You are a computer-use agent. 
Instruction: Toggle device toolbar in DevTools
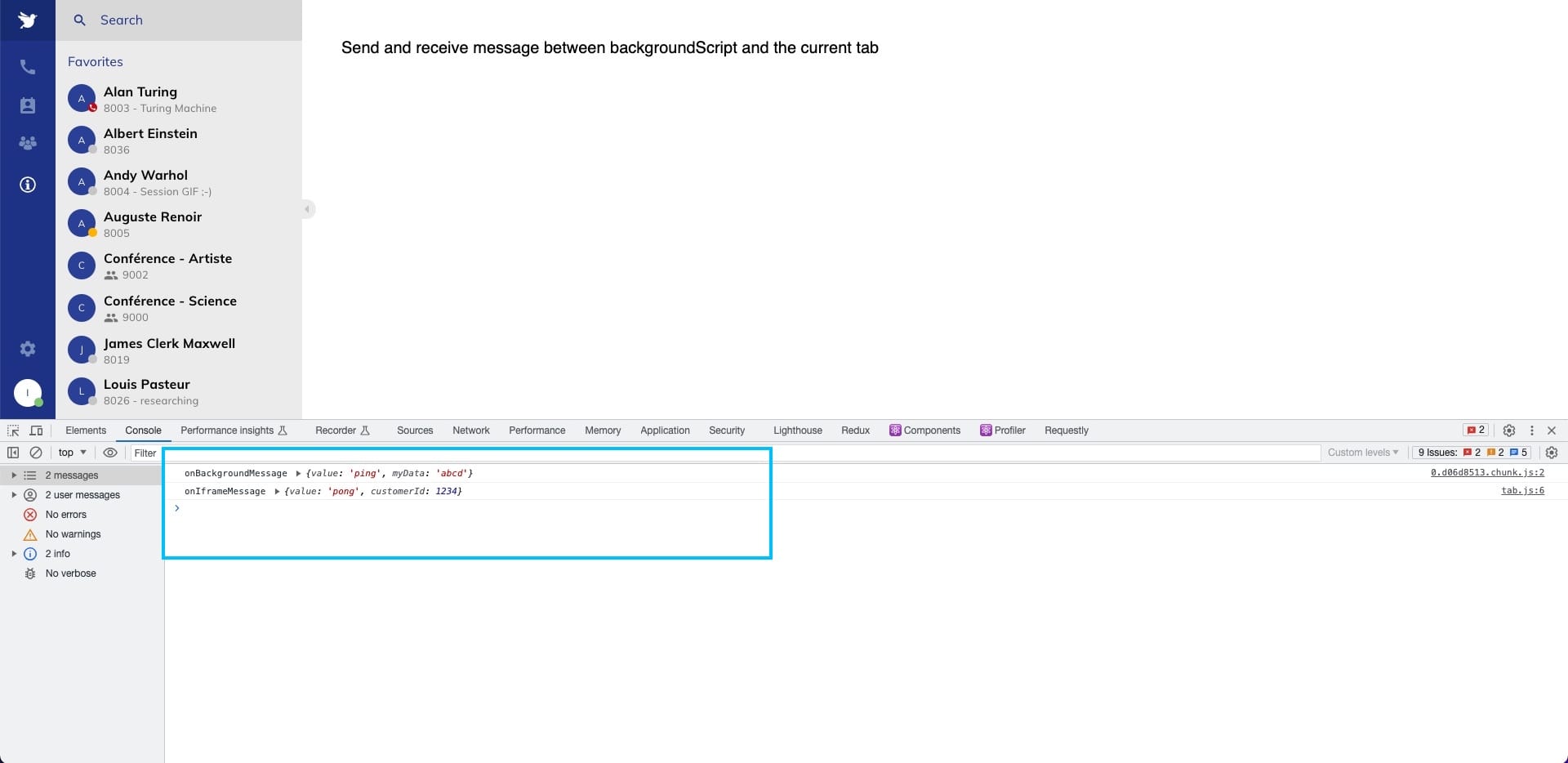coord(36,431)
